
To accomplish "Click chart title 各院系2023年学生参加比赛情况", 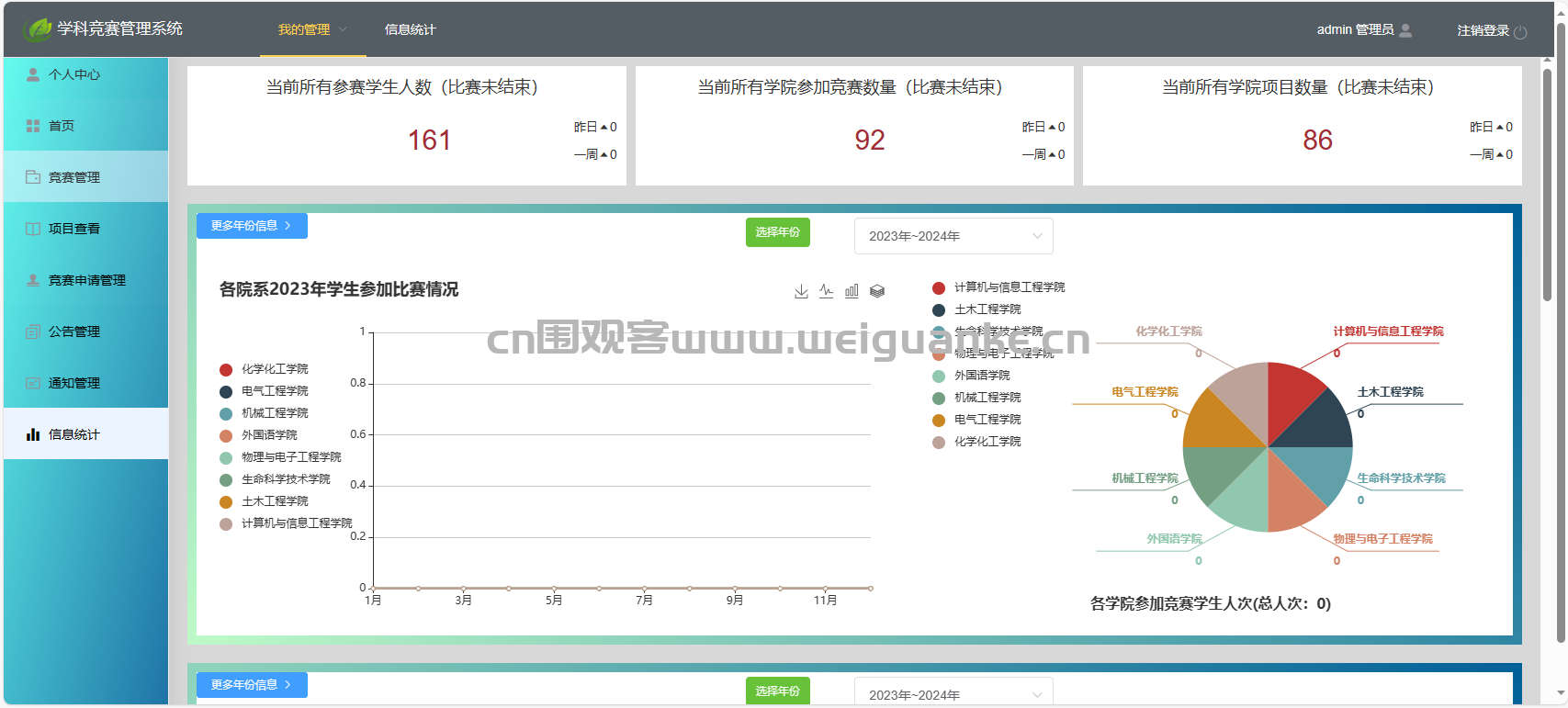I will click(x=339, y=289).
